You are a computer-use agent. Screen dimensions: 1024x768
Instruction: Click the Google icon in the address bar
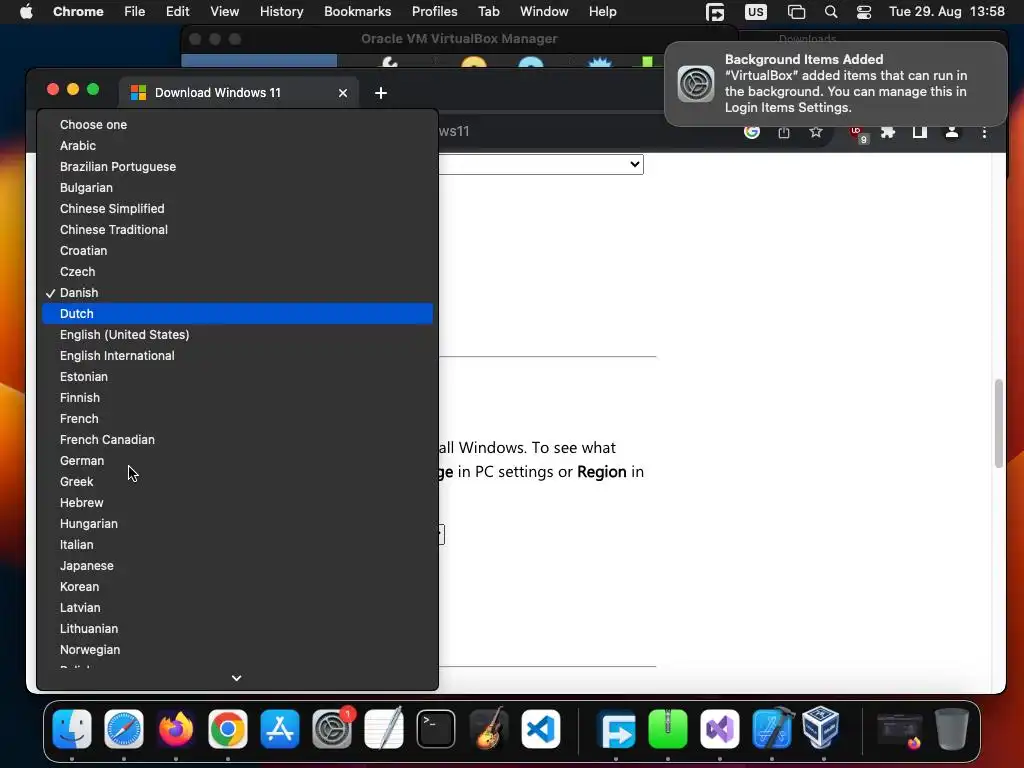point(752,133)
